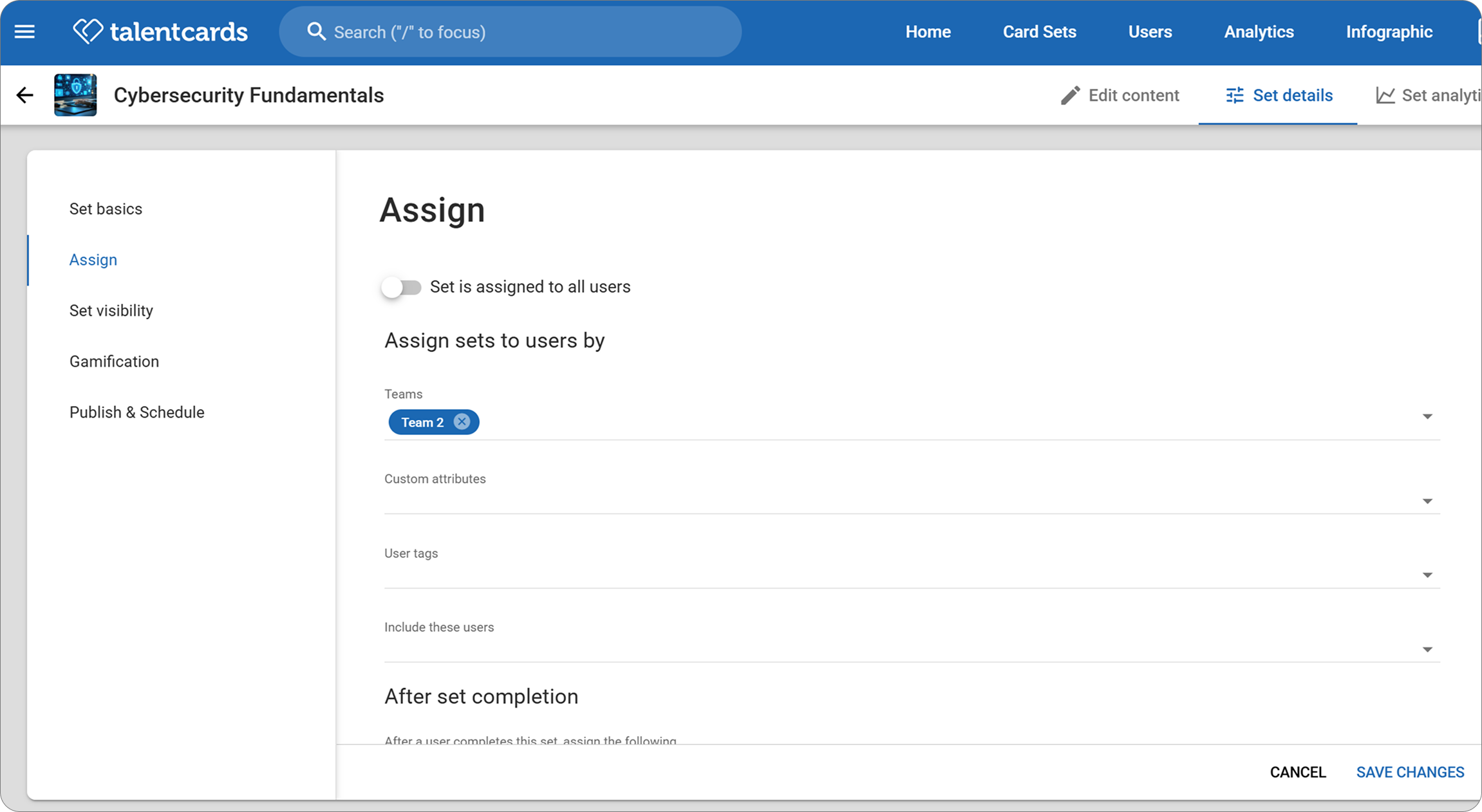Click the Edit content pencil icon
This screenshot has width=1482, height=812.
click(1070, 95)
